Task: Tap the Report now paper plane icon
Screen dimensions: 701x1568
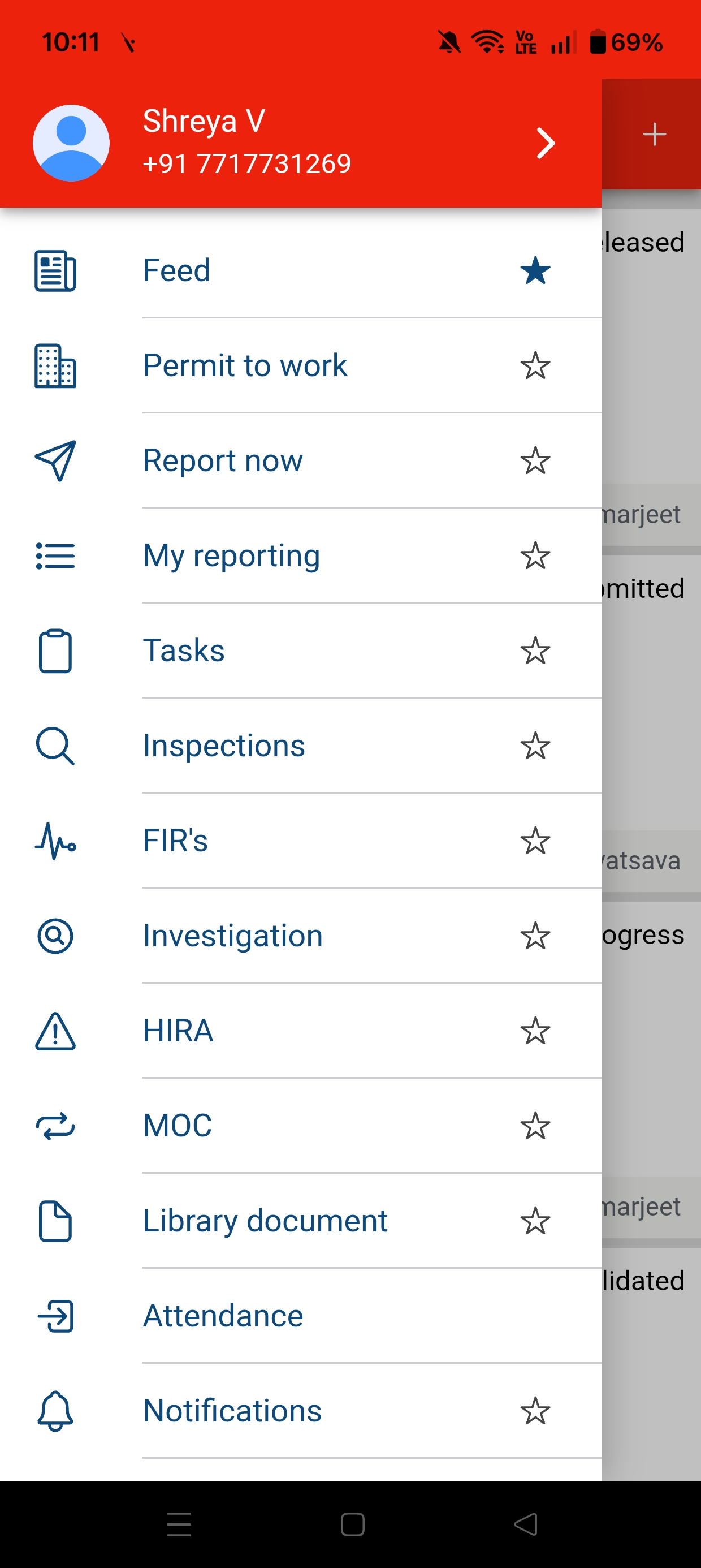Action: coord(55,461)
